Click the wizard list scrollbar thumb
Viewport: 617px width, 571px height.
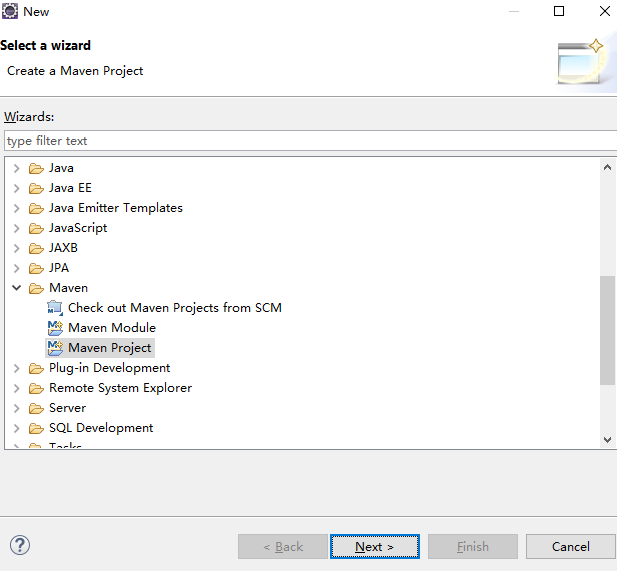click(607, 330)
